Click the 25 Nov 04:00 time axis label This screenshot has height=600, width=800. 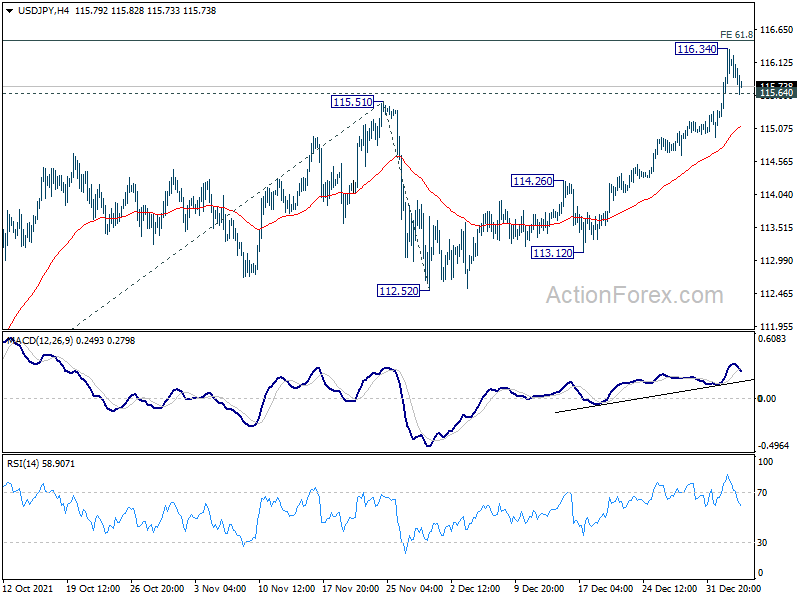(x=414, y=588)
